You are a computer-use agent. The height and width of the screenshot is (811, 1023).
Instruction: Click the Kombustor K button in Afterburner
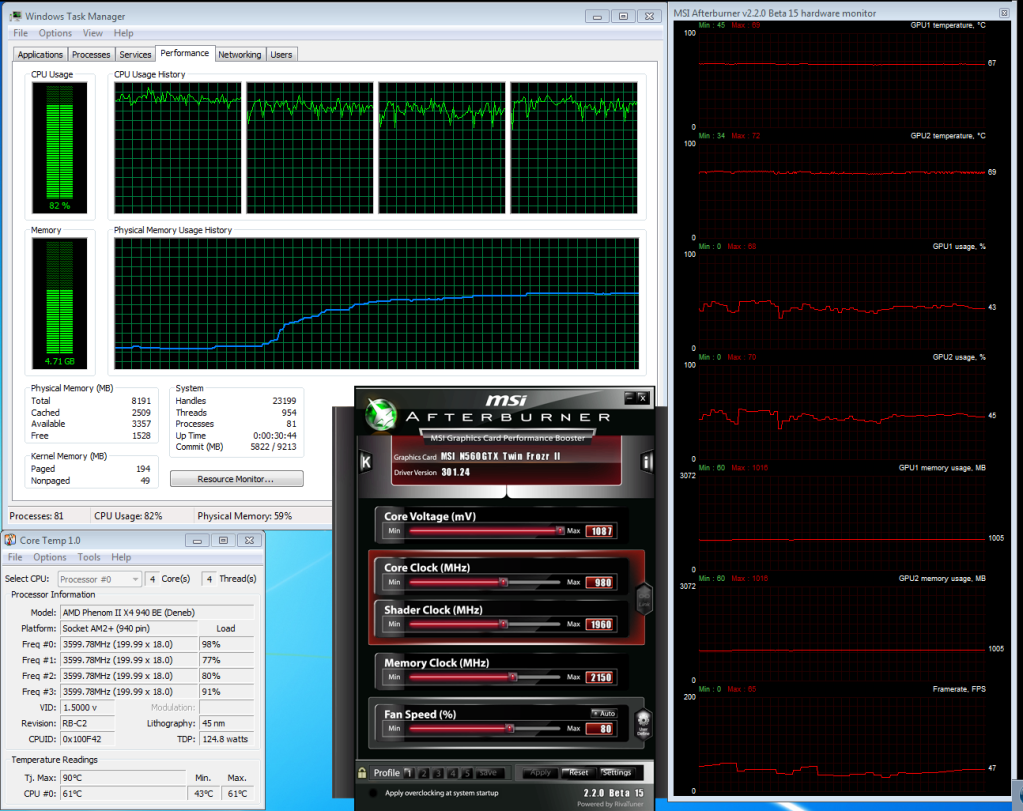pyautogui.click(x=366, y=463)
